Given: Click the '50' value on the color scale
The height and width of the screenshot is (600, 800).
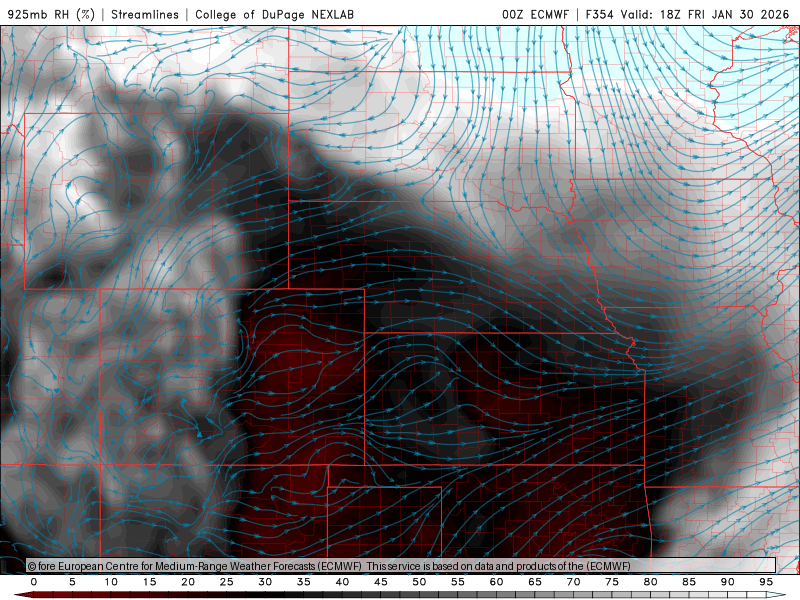Looking at the screenshot, I should click(x=419, y=582).
